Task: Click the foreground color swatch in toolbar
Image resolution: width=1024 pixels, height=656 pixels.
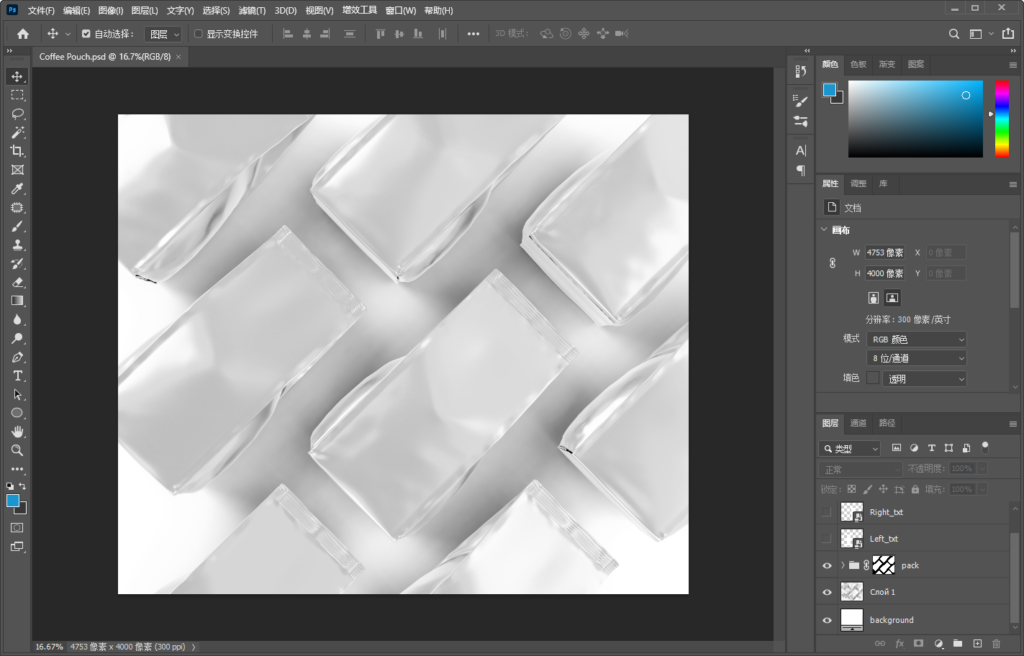Action: [12, 500]
